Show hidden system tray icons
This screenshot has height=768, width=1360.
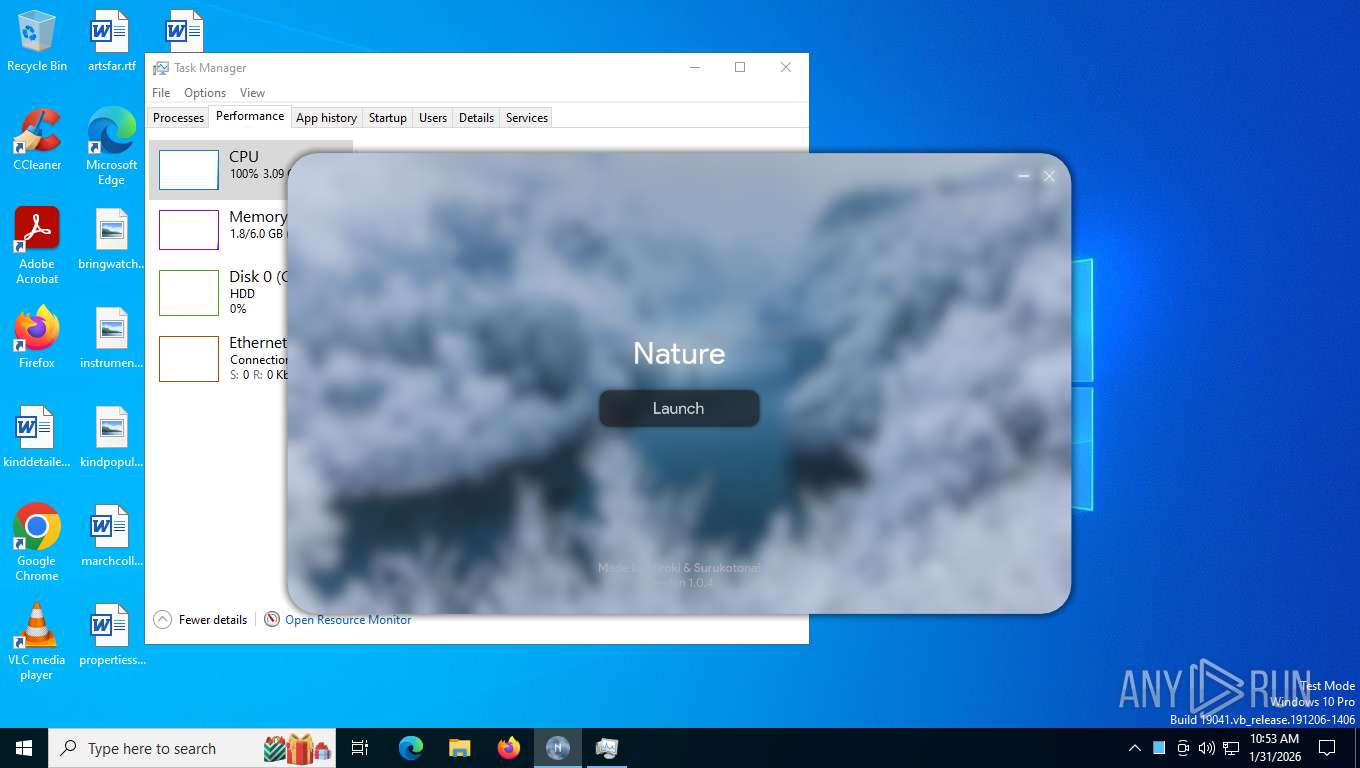[x=1134, y=748]
